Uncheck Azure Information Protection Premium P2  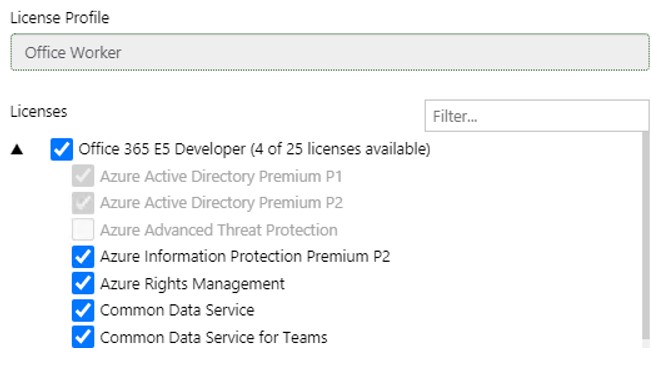[83, 257]
